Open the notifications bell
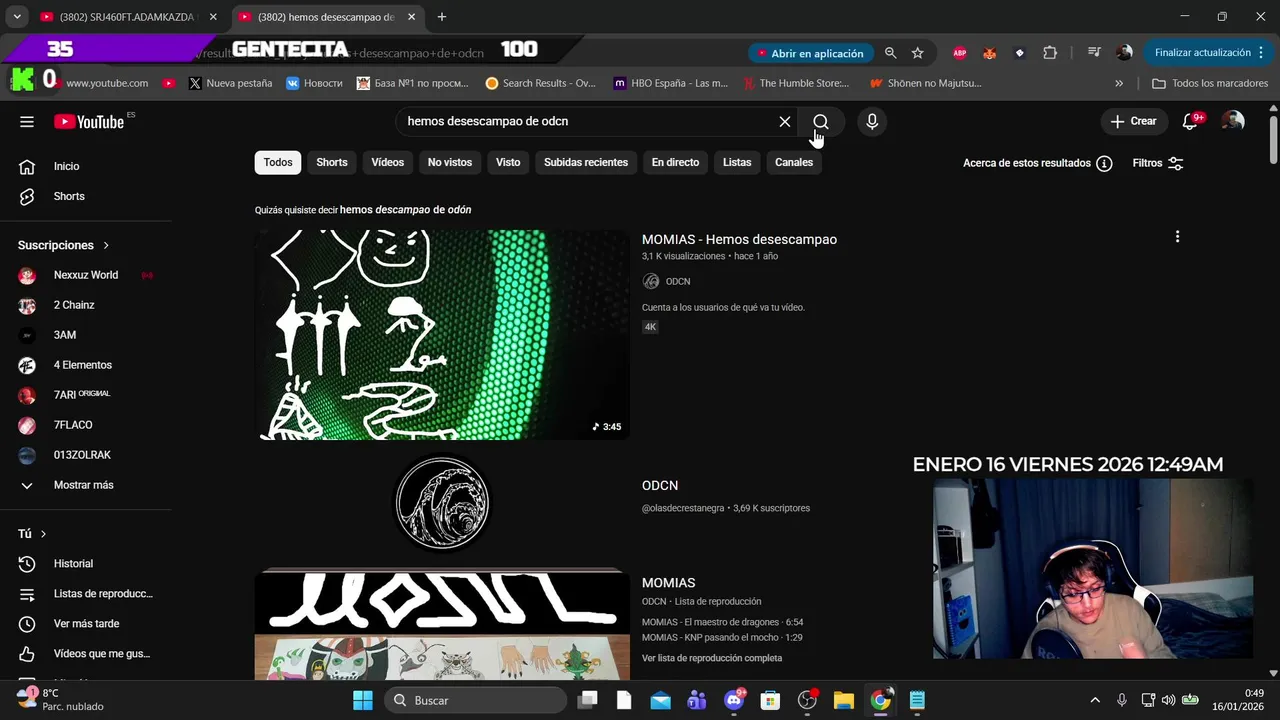This screenshot has height=720, width=1280. (x=1190, y=121)
